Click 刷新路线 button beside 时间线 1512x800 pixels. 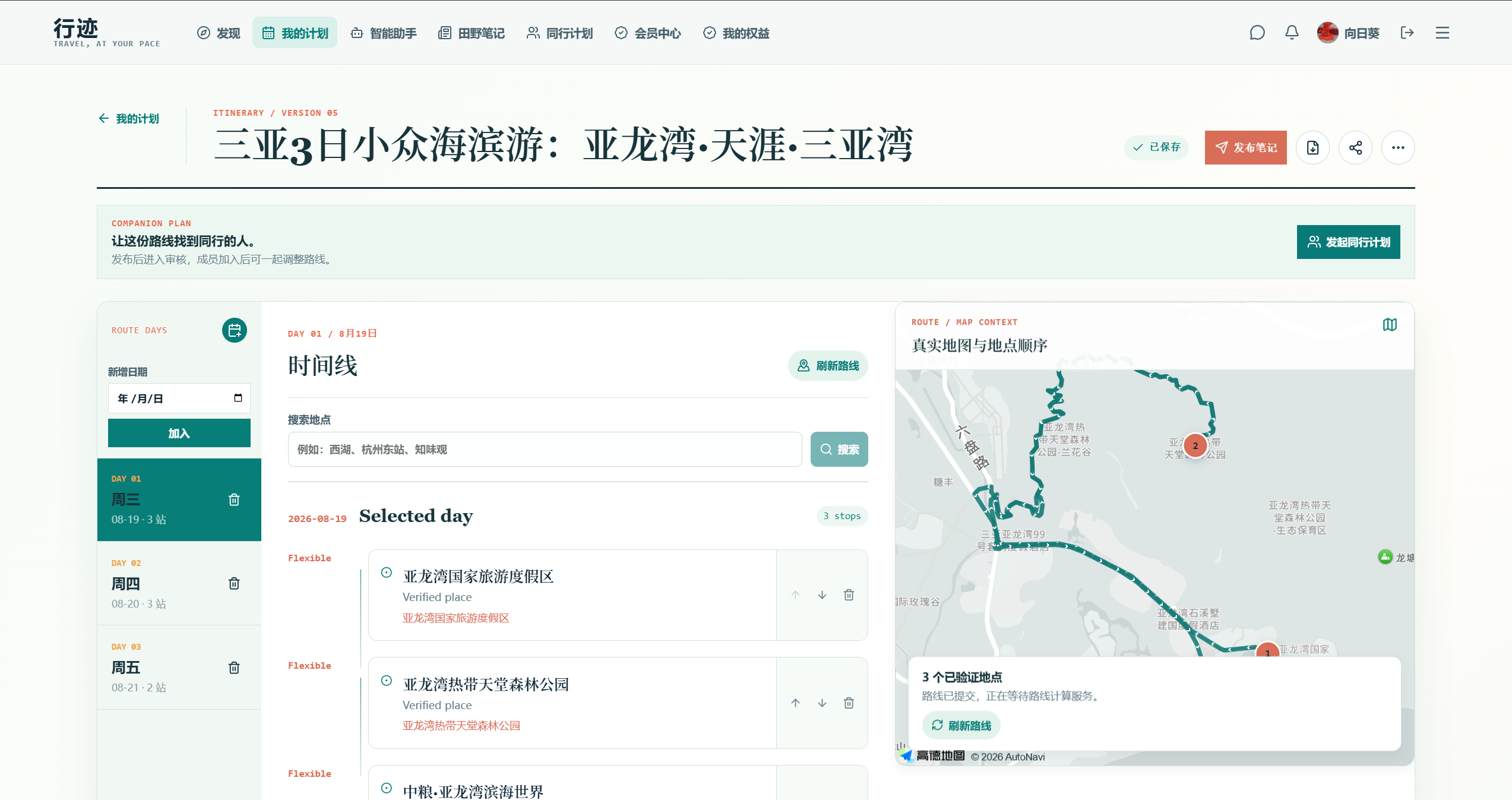[x=828, y=365]
